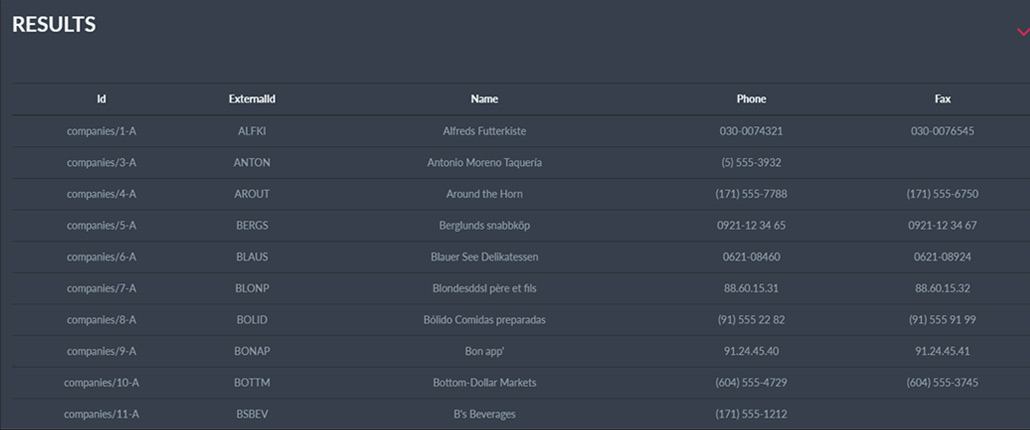Click the Blauer See Delikatessen name cell

click(484, 257)
